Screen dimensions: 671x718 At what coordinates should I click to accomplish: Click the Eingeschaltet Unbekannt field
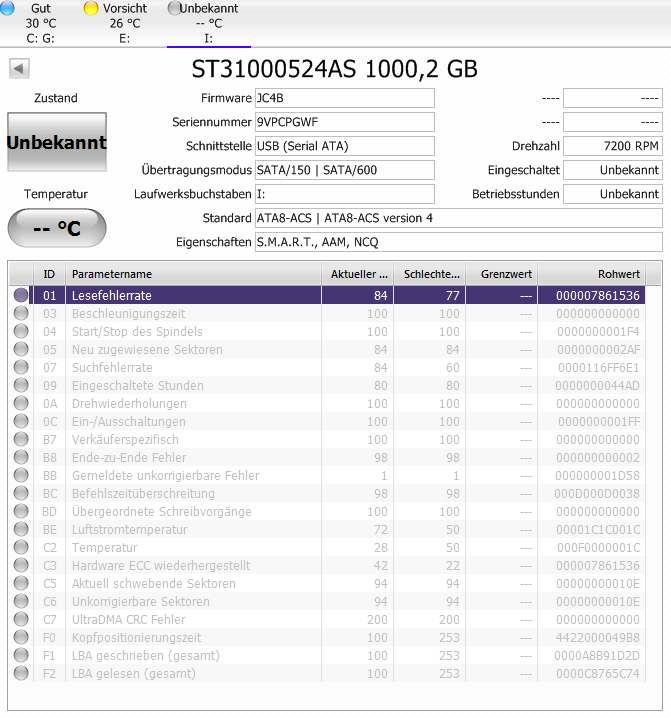click(613, 170)
